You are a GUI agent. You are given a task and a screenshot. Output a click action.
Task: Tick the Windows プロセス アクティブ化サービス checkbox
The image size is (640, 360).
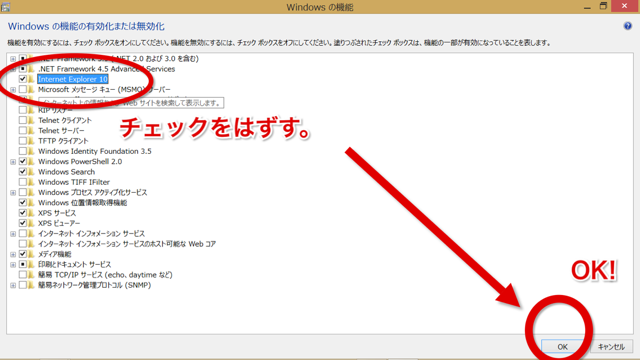[x=23, y=192]
